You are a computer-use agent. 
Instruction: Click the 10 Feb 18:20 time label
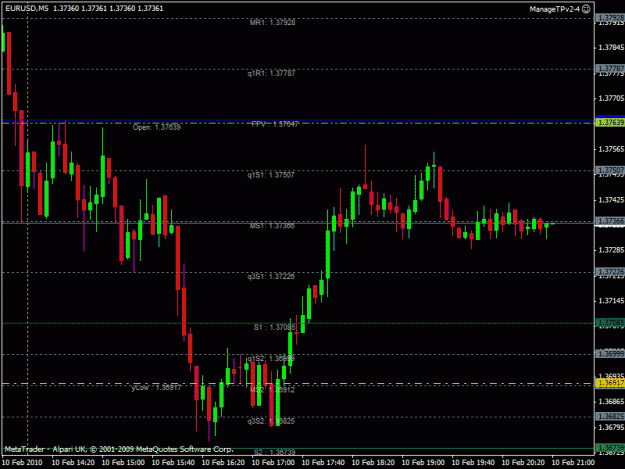pos(373,463)
